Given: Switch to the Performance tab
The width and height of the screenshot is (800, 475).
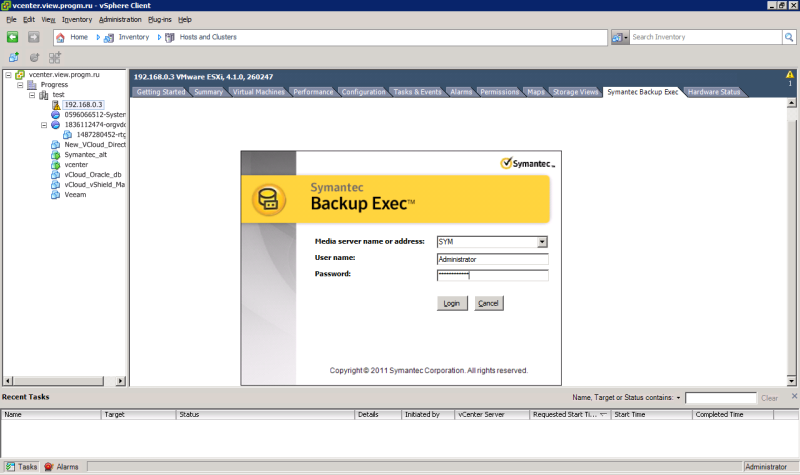Looking at the screenshot, I should click(x=313, y=92).
